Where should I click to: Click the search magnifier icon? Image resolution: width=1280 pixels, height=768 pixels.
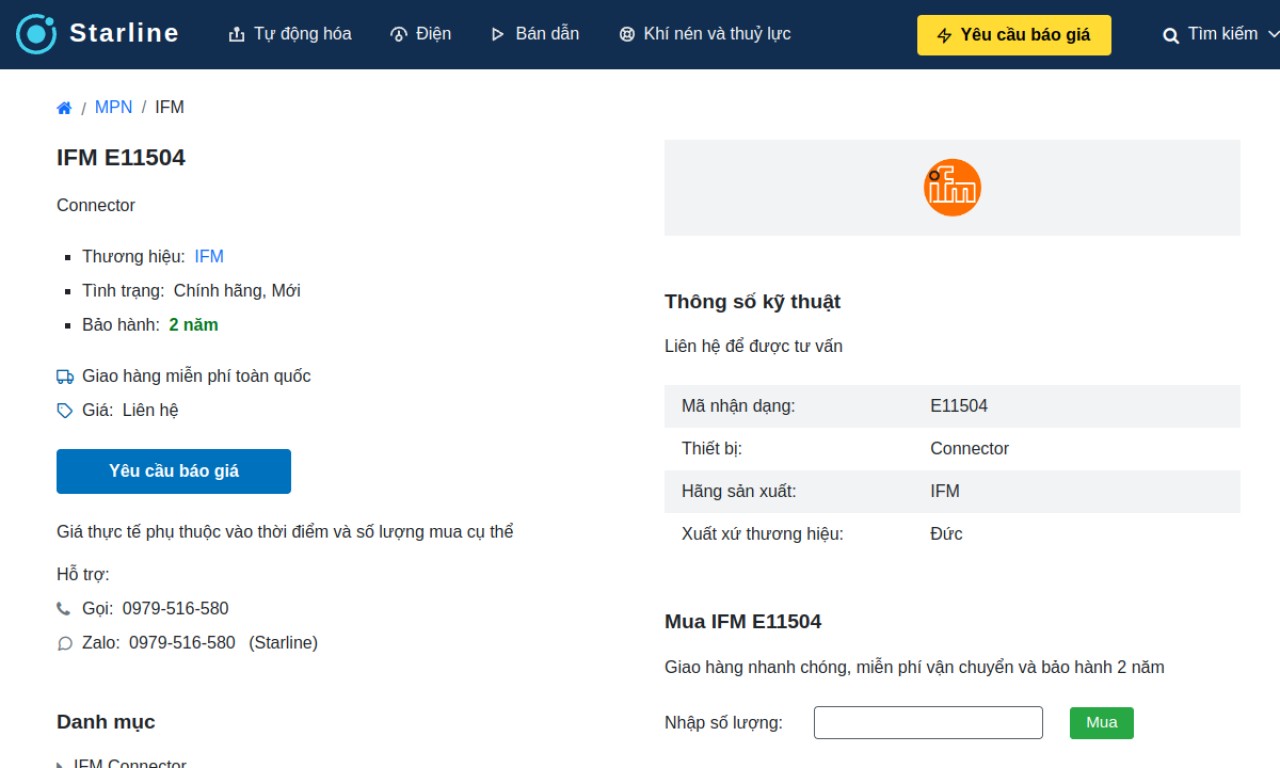(1171, 36)
